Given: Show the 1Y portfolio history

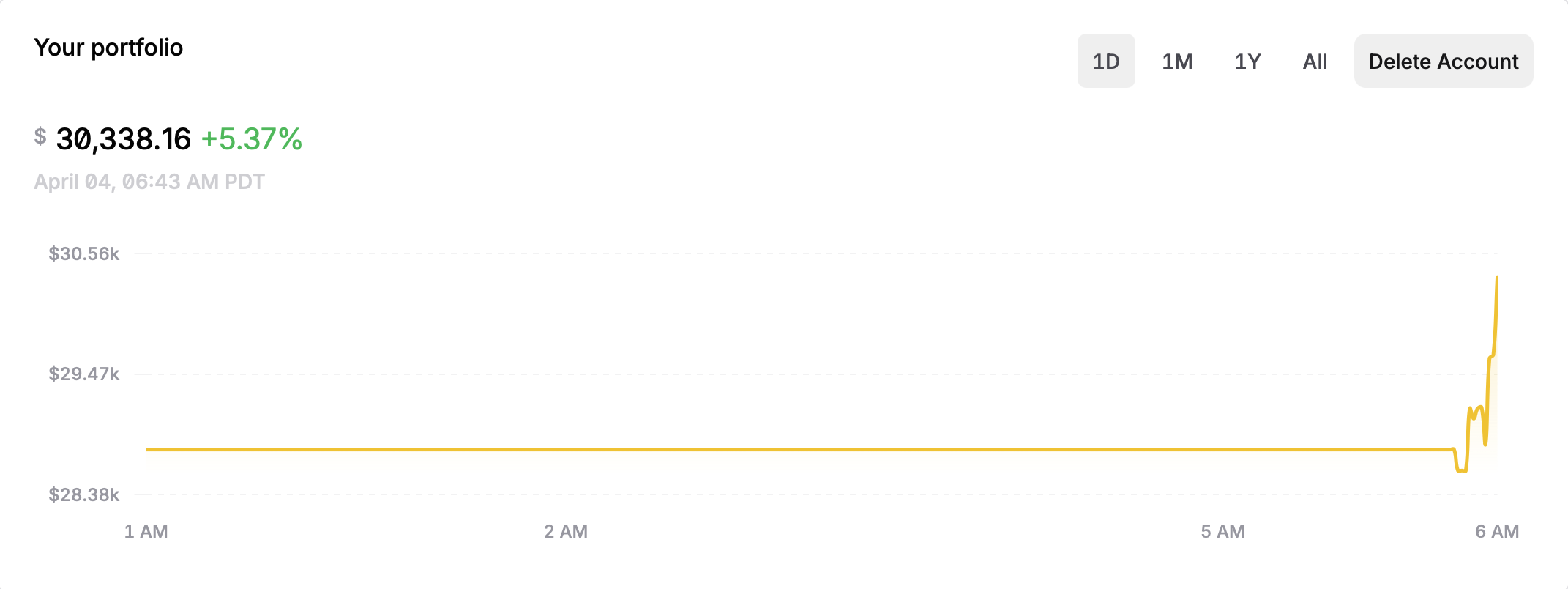Looking at the screenshot, I should (1248, 61).
